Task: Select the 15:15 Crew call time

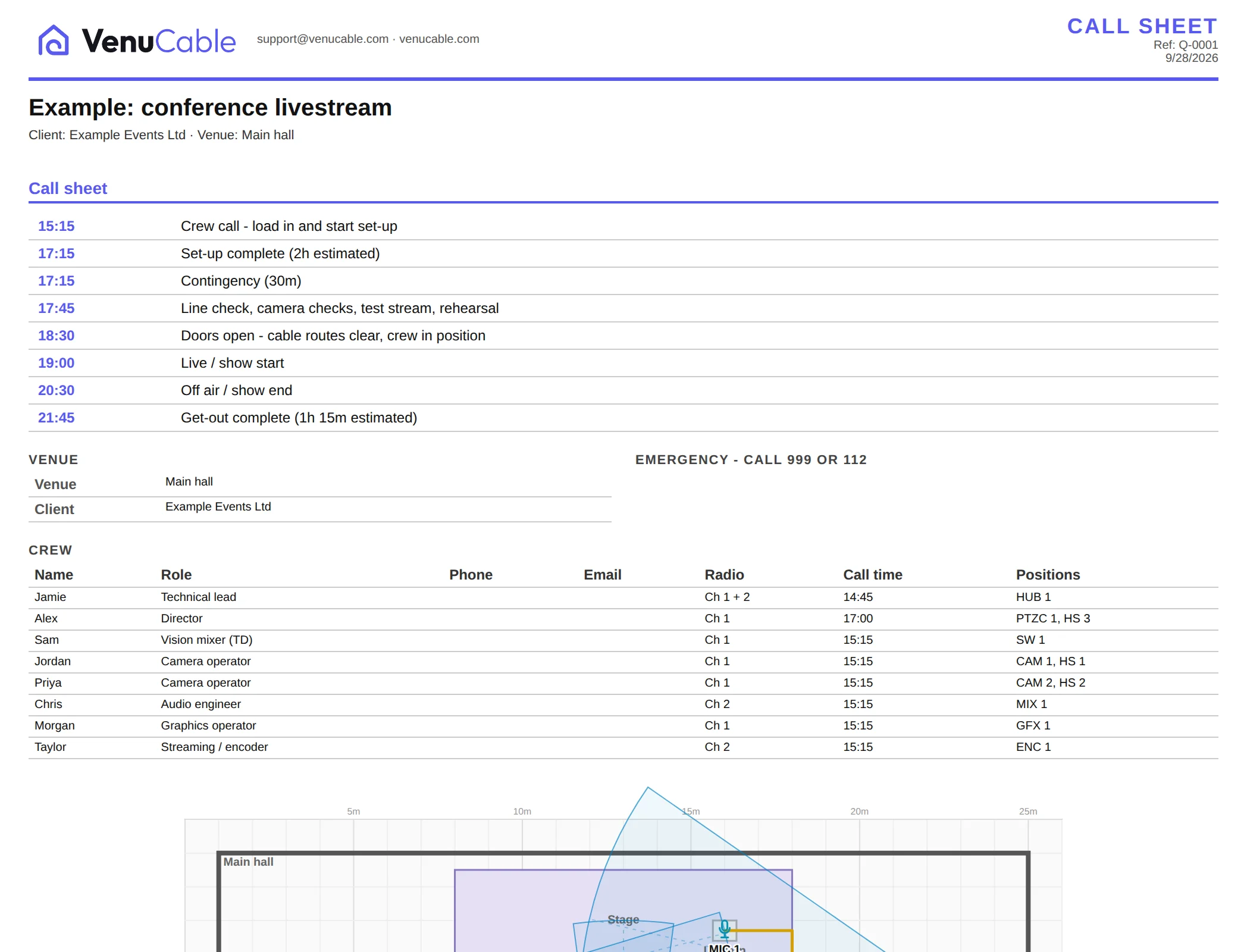Action: (x=57, y=226)
